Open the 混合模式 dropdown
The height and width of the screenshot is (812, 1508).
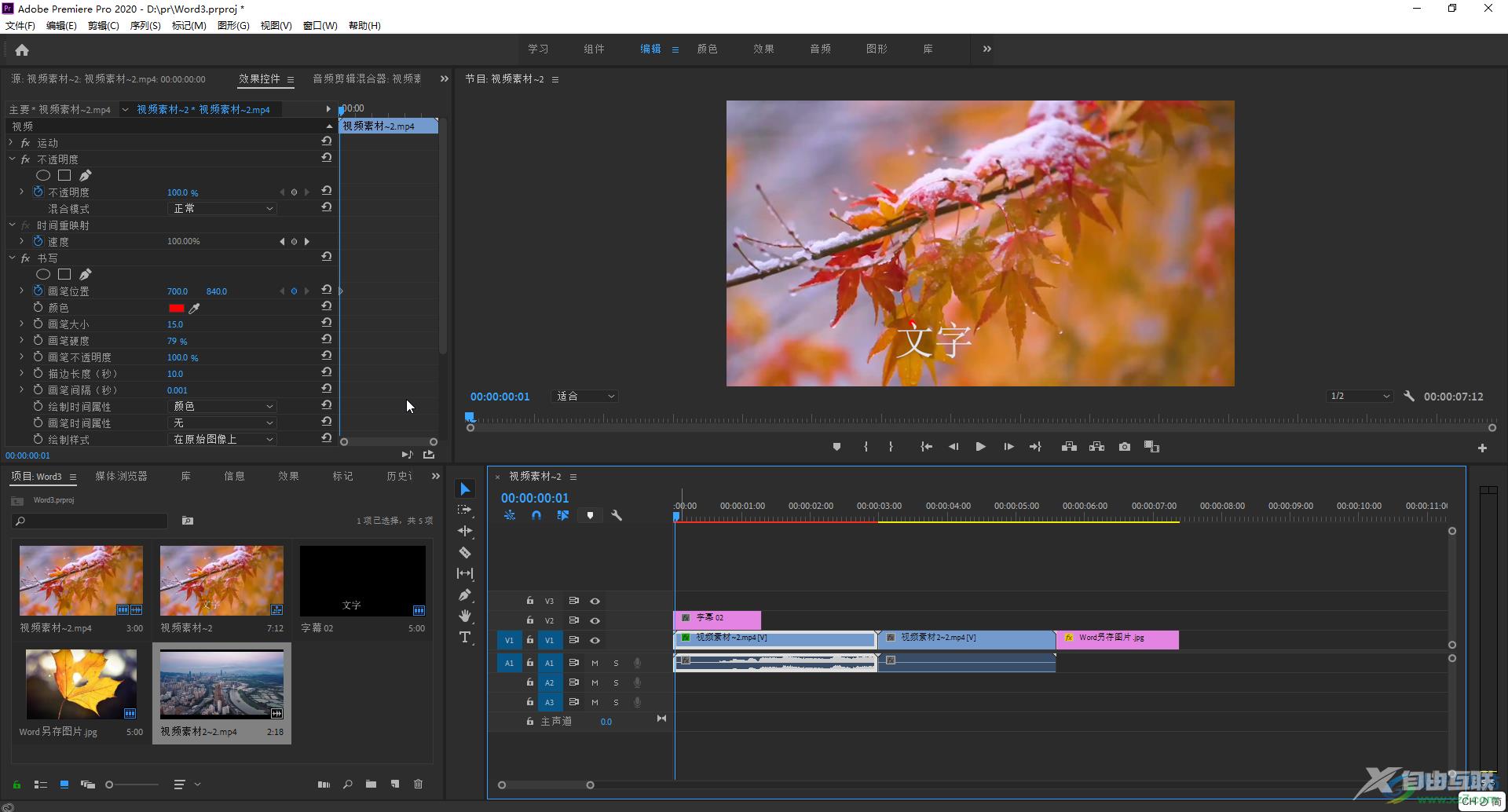[x=222, y=209]
